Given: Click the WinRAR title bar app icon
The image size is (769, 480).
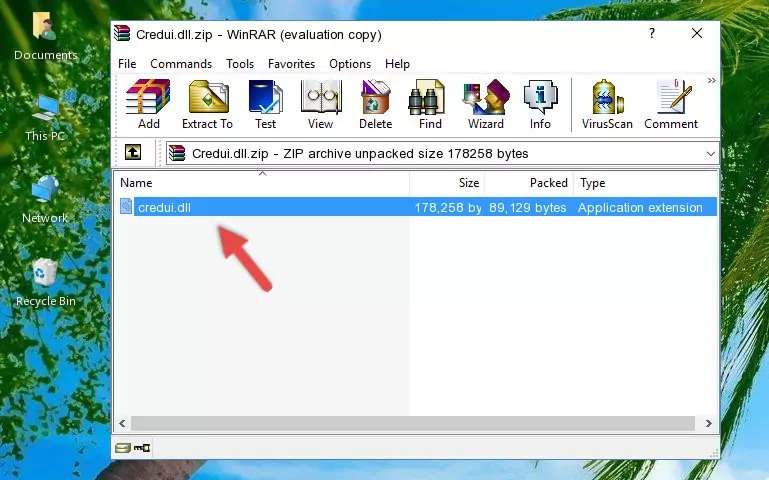Looking at the screenshot, I should [122, 33].
